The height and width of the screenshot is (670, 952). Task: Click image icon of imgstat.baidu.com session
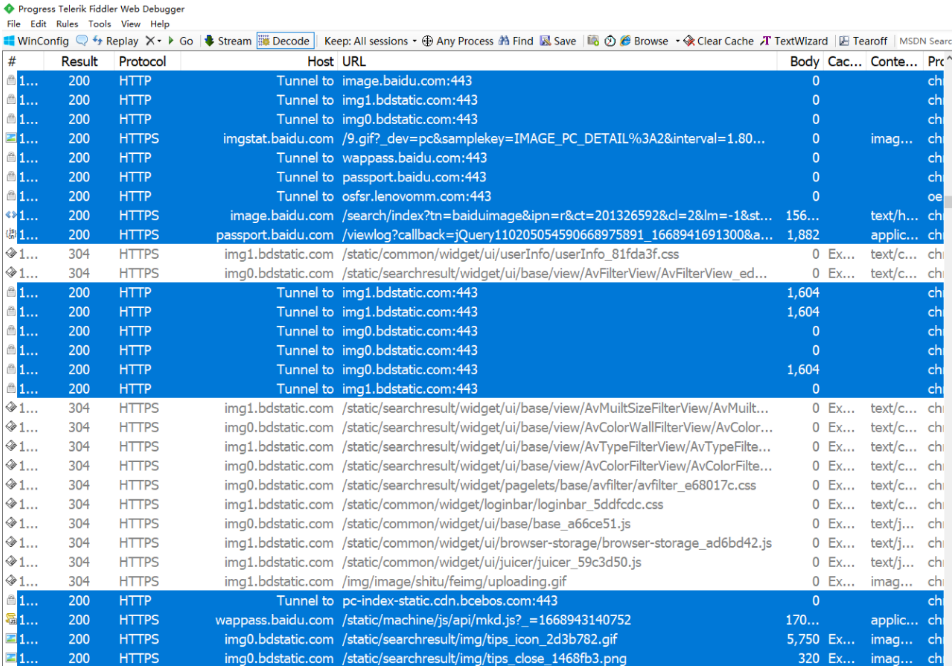[10, 138]
